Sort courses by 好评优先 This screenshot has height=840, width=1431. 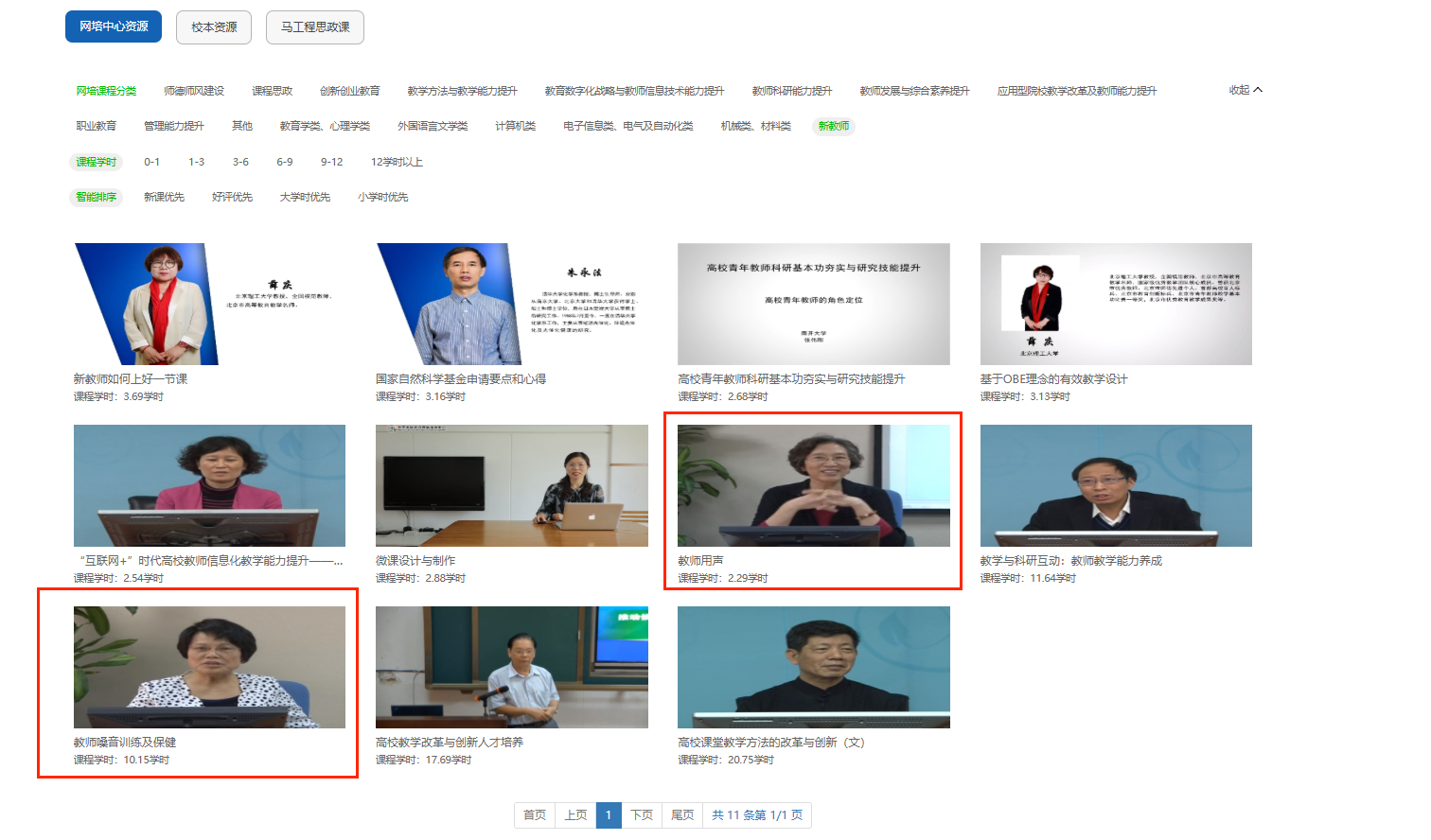(x=232, y=197)
